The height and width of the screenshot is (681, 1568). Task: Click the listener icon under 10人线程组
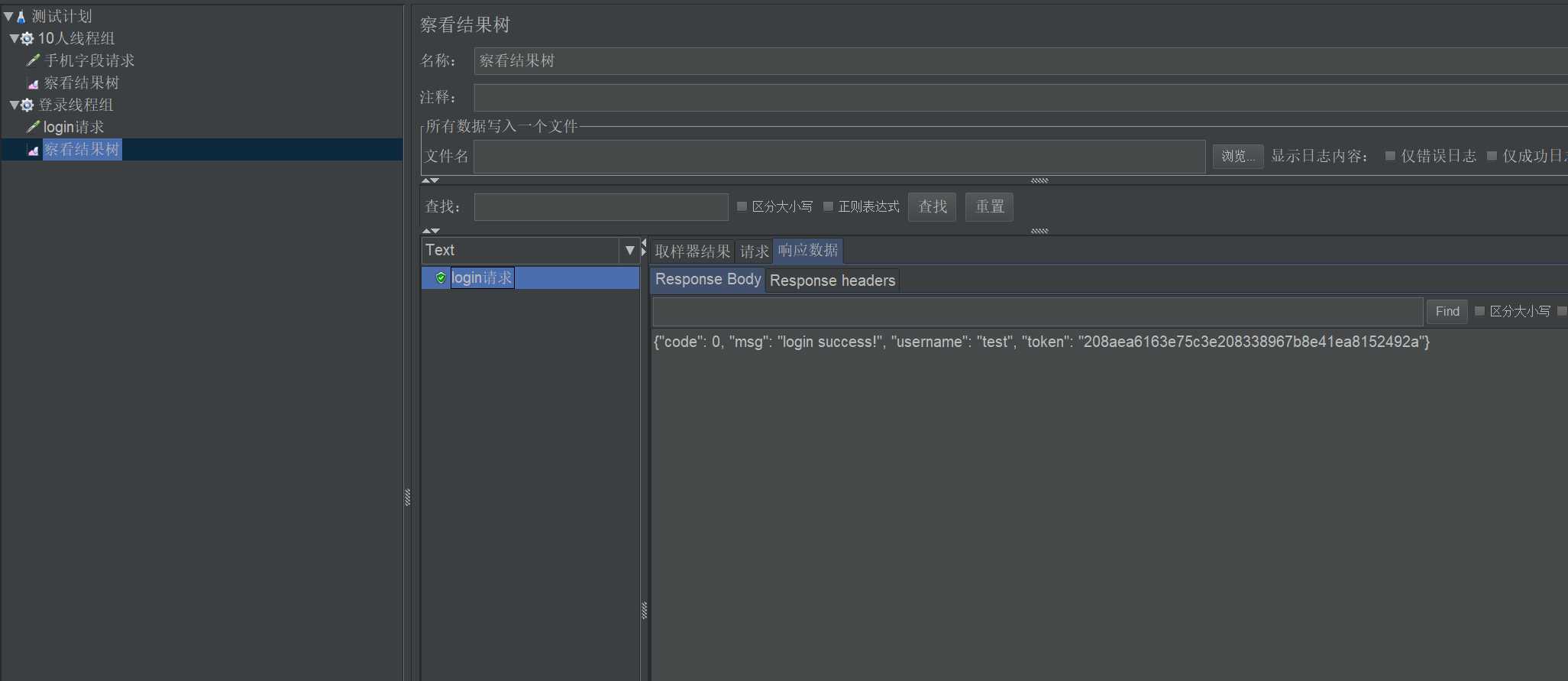[33, 83]
